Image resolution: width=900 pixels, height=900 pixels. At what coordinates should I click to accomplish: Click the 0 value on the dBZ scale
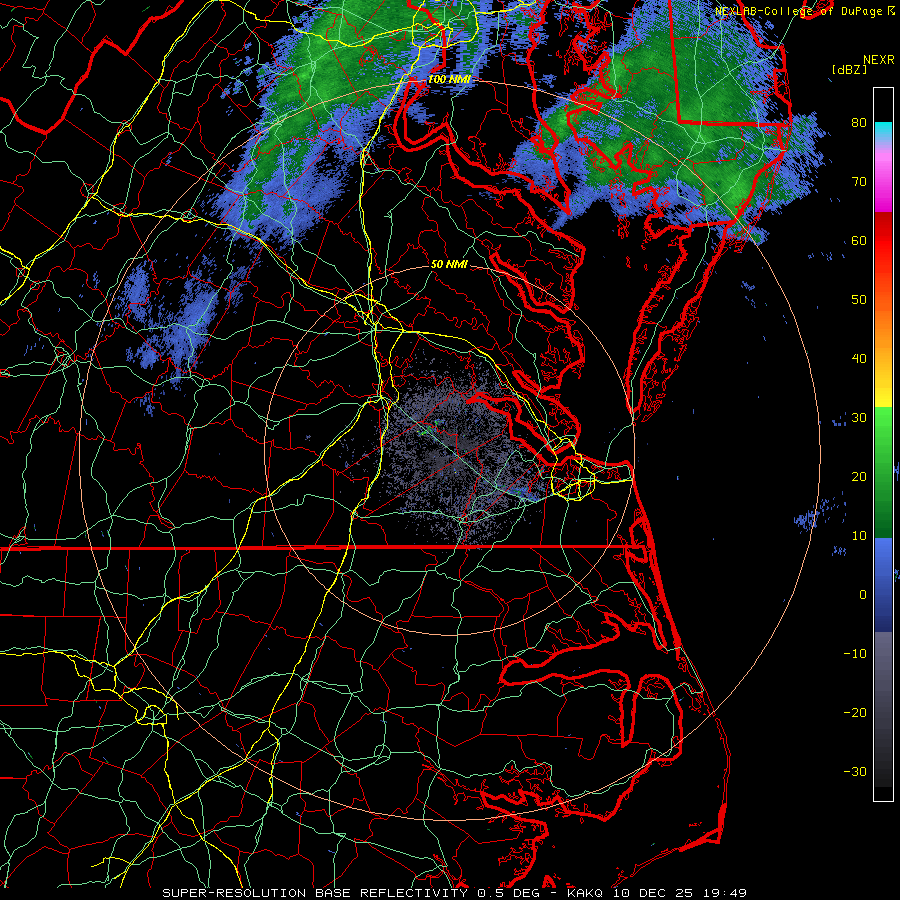coord(863,595)
